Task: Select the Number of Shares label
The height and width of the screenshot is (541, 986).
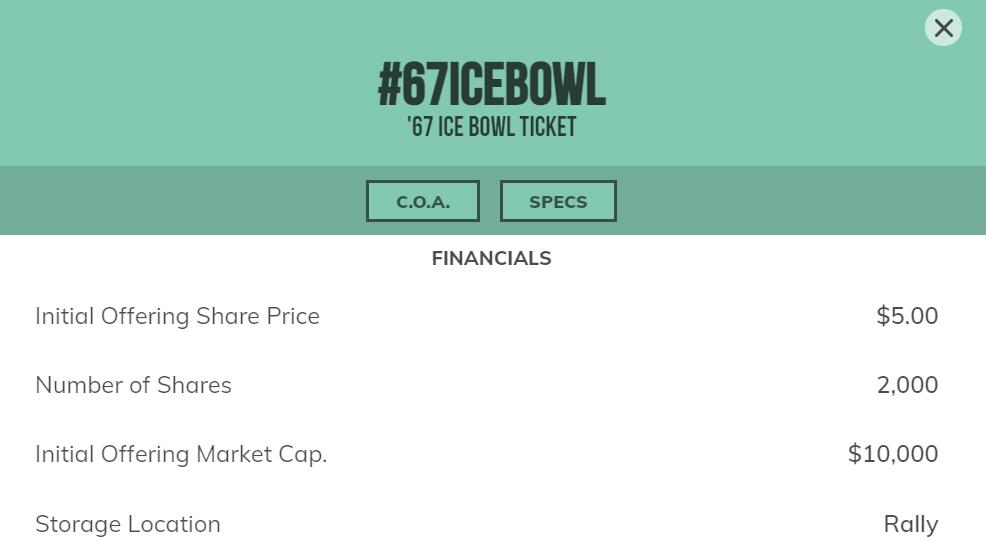Action: point(133,385)
